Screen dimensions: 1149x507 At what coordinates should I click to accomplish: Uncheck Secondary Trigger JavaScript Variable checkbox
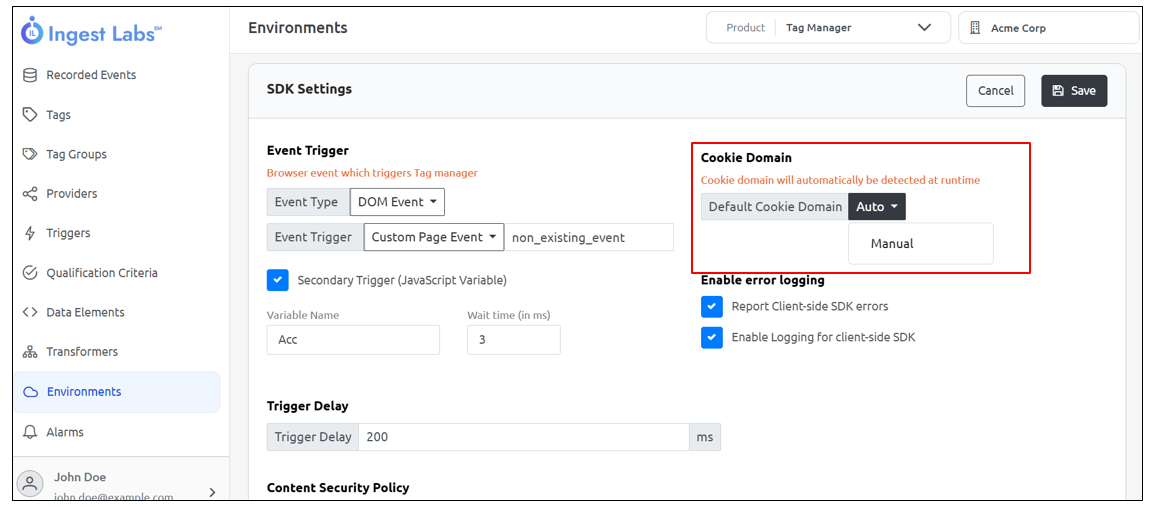click(x=278, y=280)
